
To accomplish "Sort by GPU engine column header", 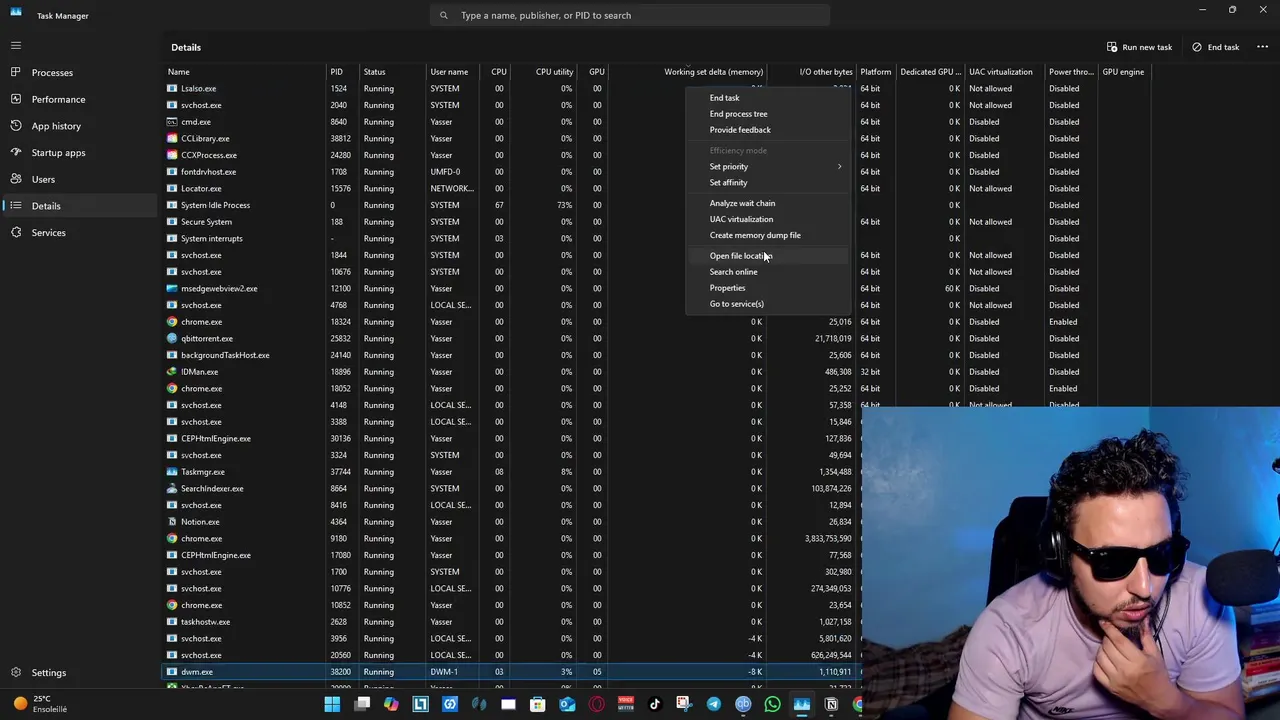I will [x=1123, y=72].
